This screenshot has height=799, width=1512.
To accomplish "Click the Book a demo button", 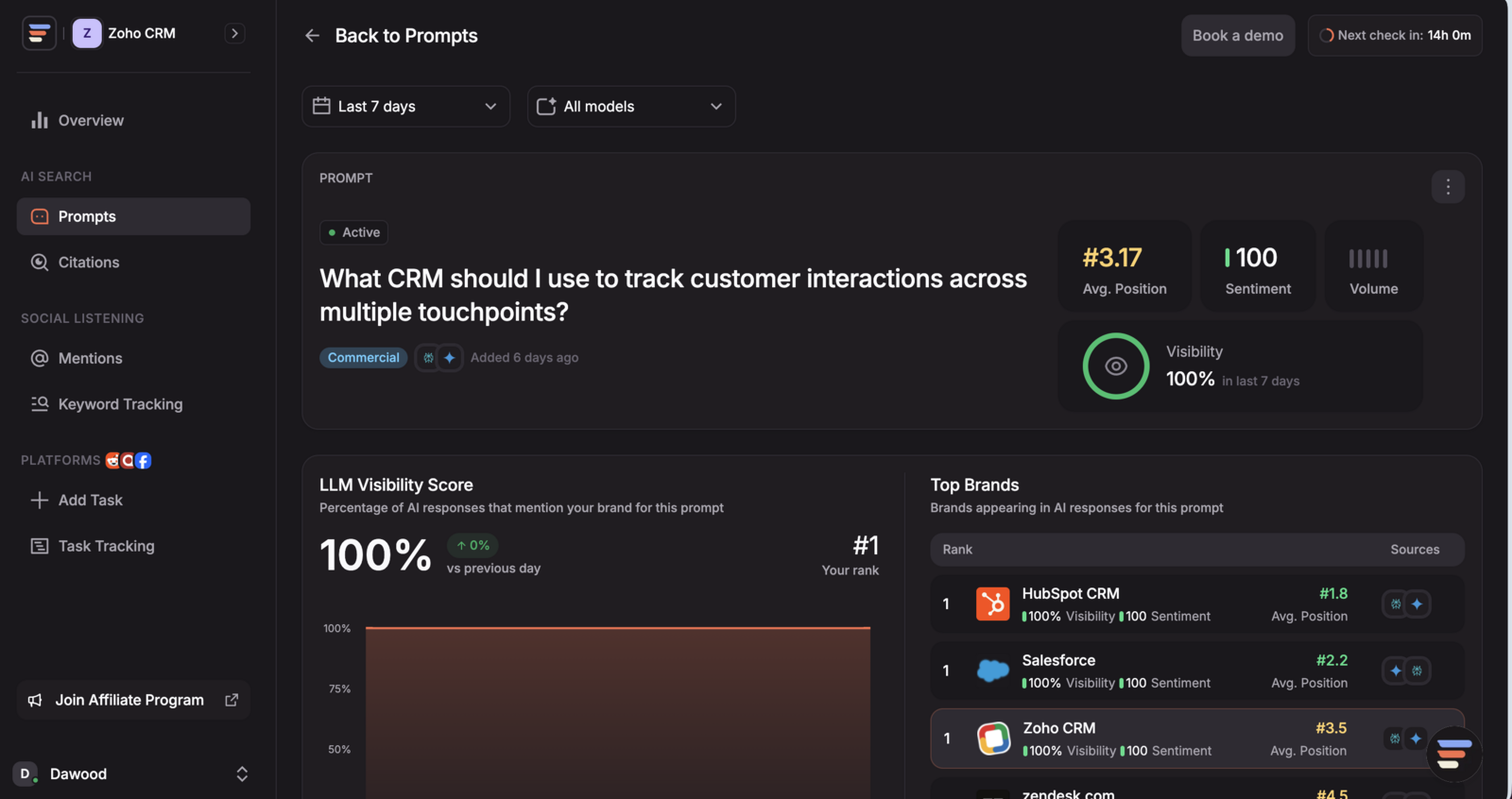I will [1238, 36].
